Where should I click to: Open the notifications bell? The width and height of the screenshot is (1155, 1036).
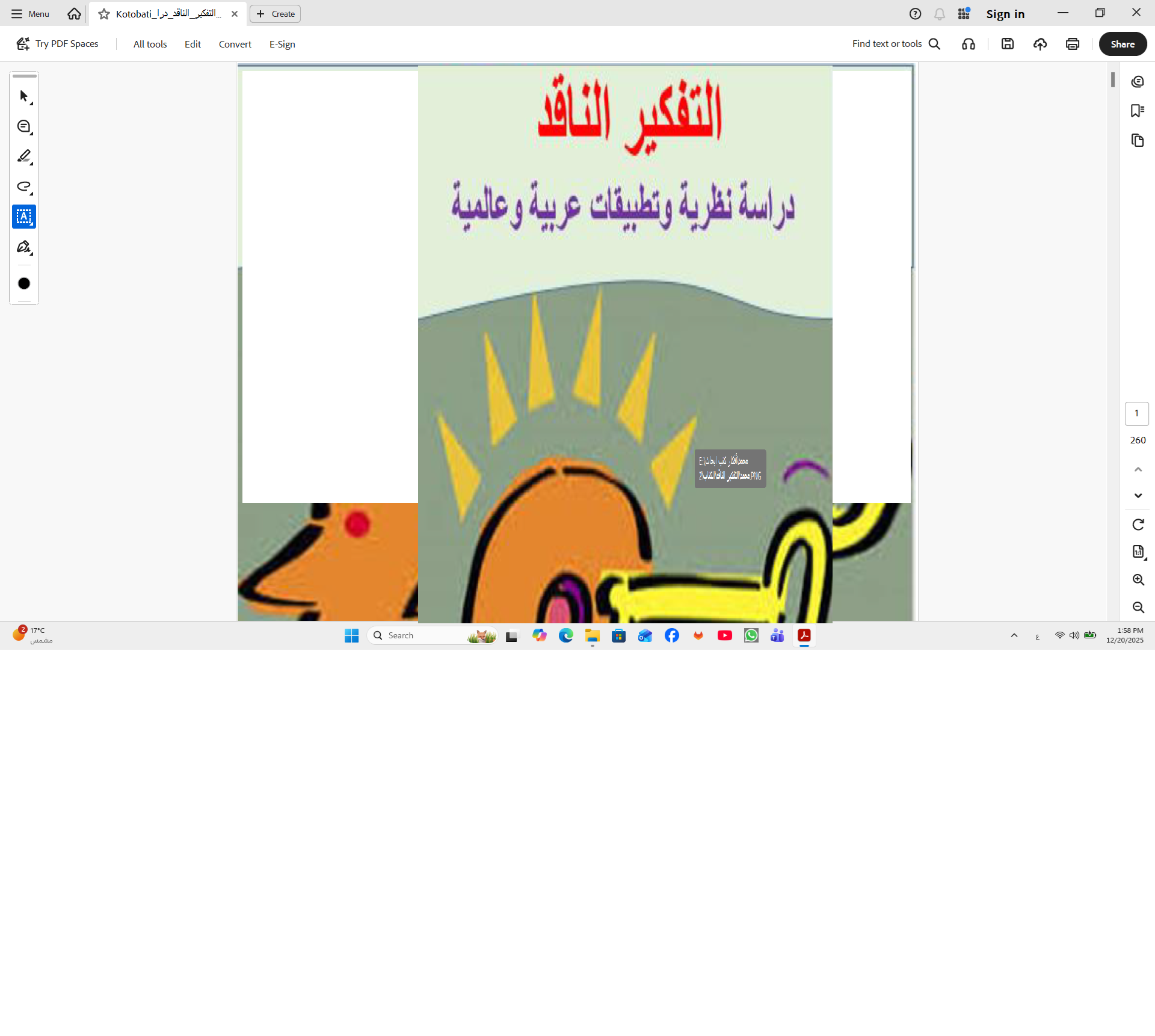pyautogui.click(x=940, y=14)
